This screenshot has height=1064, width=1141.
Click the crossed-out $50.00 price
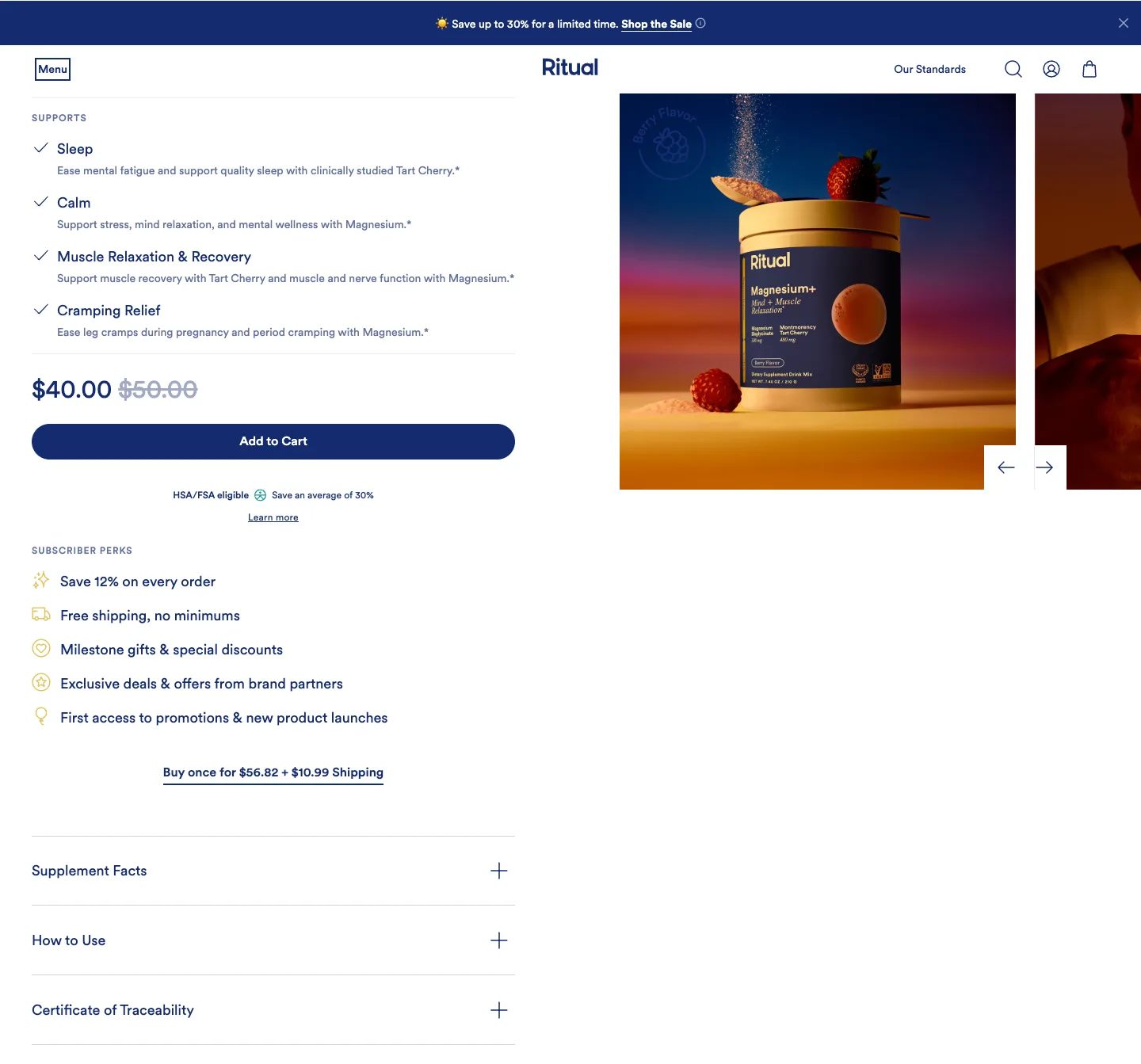pyautogui.click(x=158, y=389)
